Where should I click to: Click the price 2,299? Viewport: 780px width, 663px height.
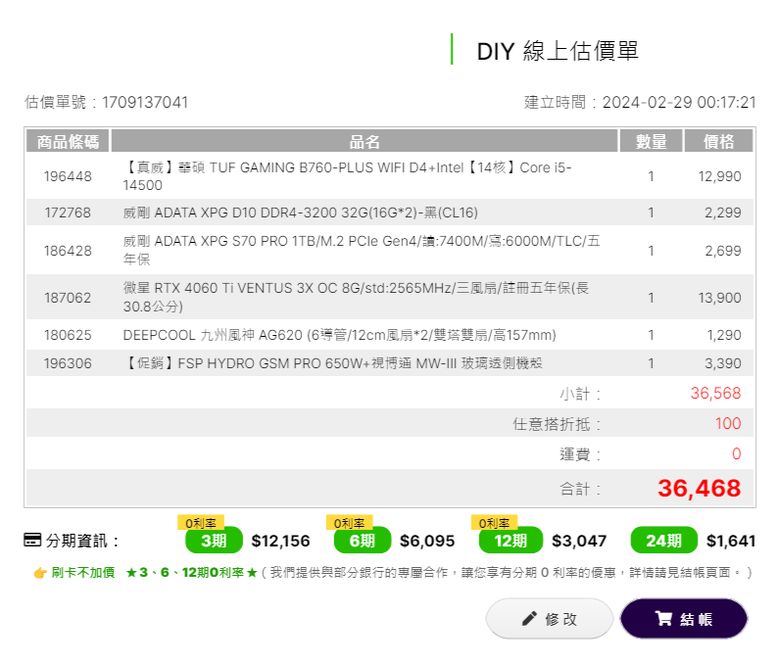[x=722, y=213]
